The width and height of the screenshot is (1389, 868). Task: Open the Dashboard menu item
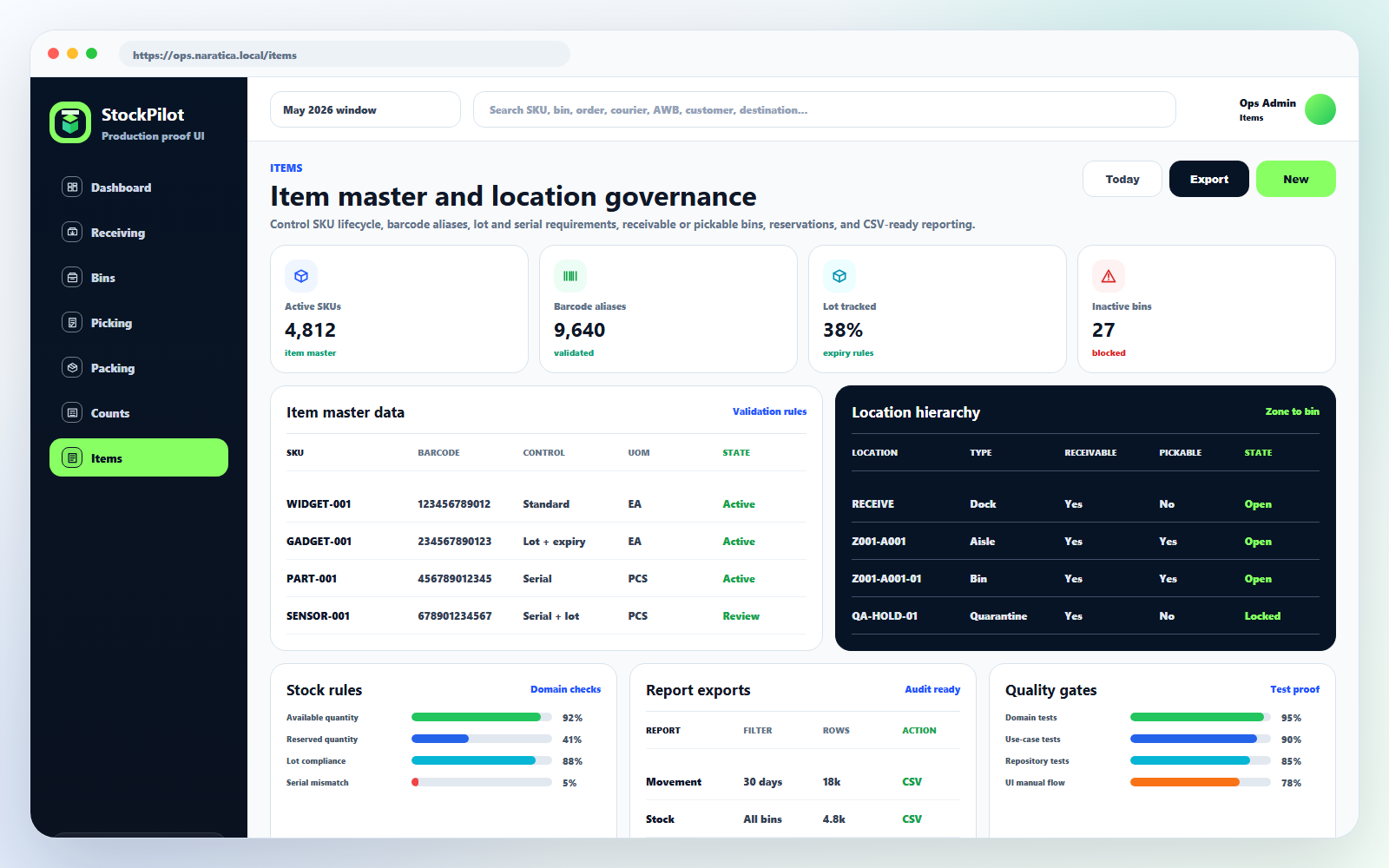[139, 187]
